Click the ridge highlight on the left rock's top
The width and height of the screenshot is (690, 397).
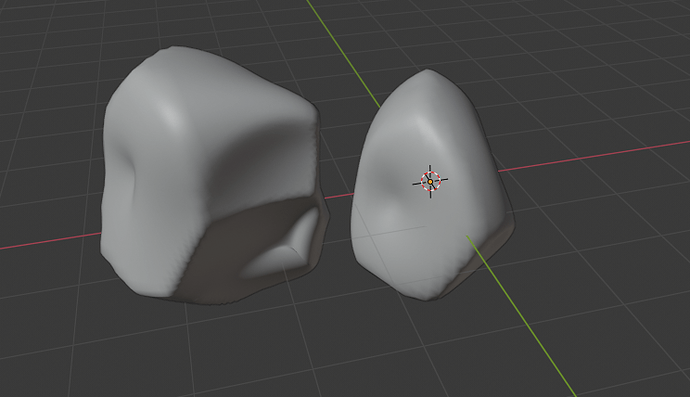coord(172,114)
